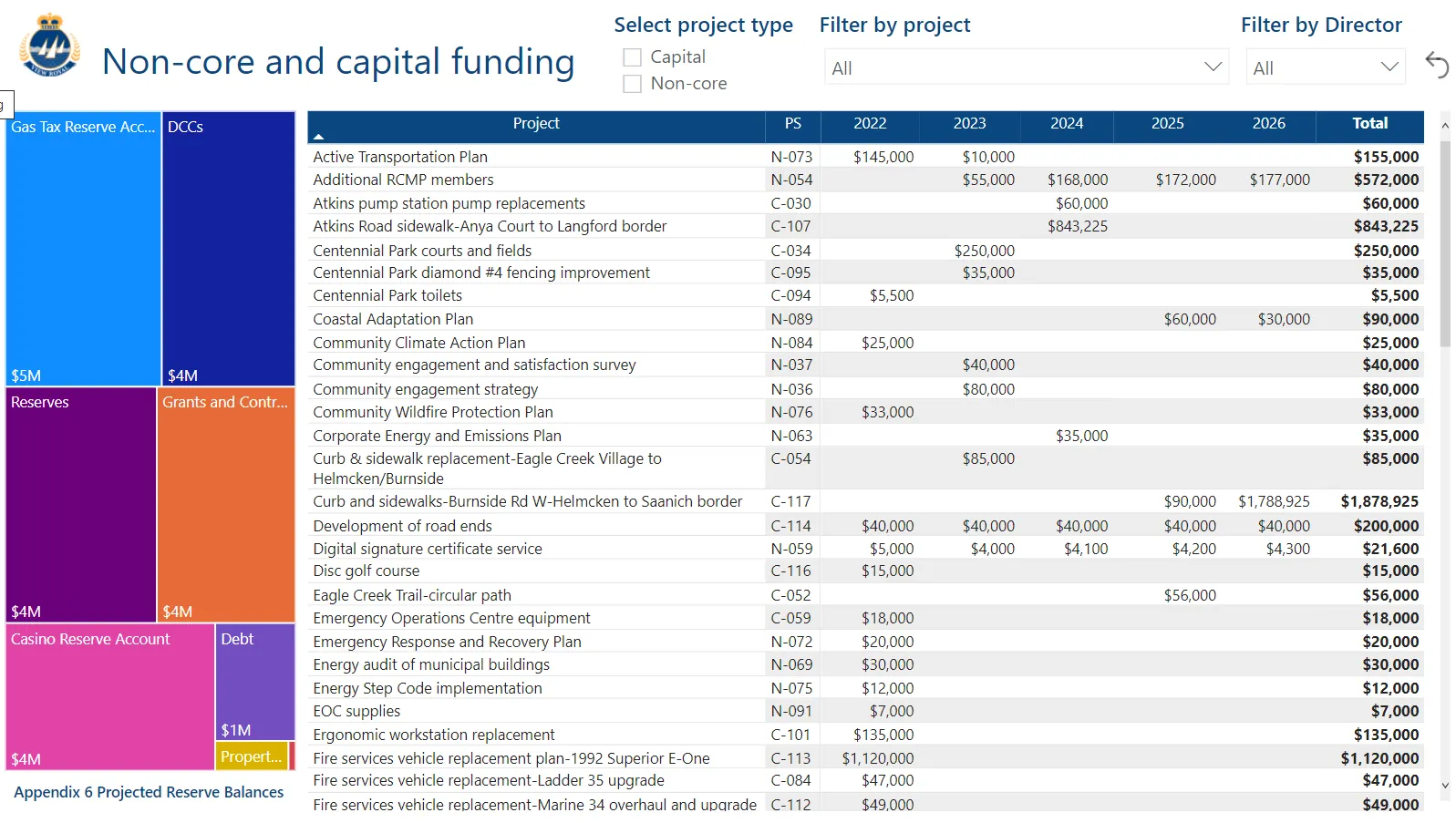Select Additional RCMP members project
Viewport: 1456px width, 823px height.
pos(866,180)
